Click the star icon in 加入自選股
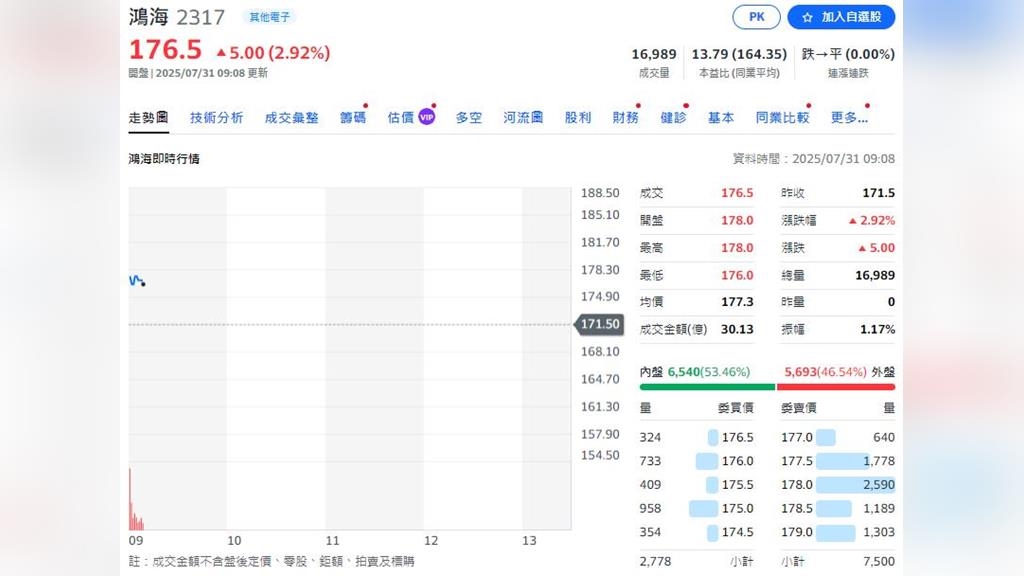The width and height of the screenshot is (1024, 576). click(807, 18)
